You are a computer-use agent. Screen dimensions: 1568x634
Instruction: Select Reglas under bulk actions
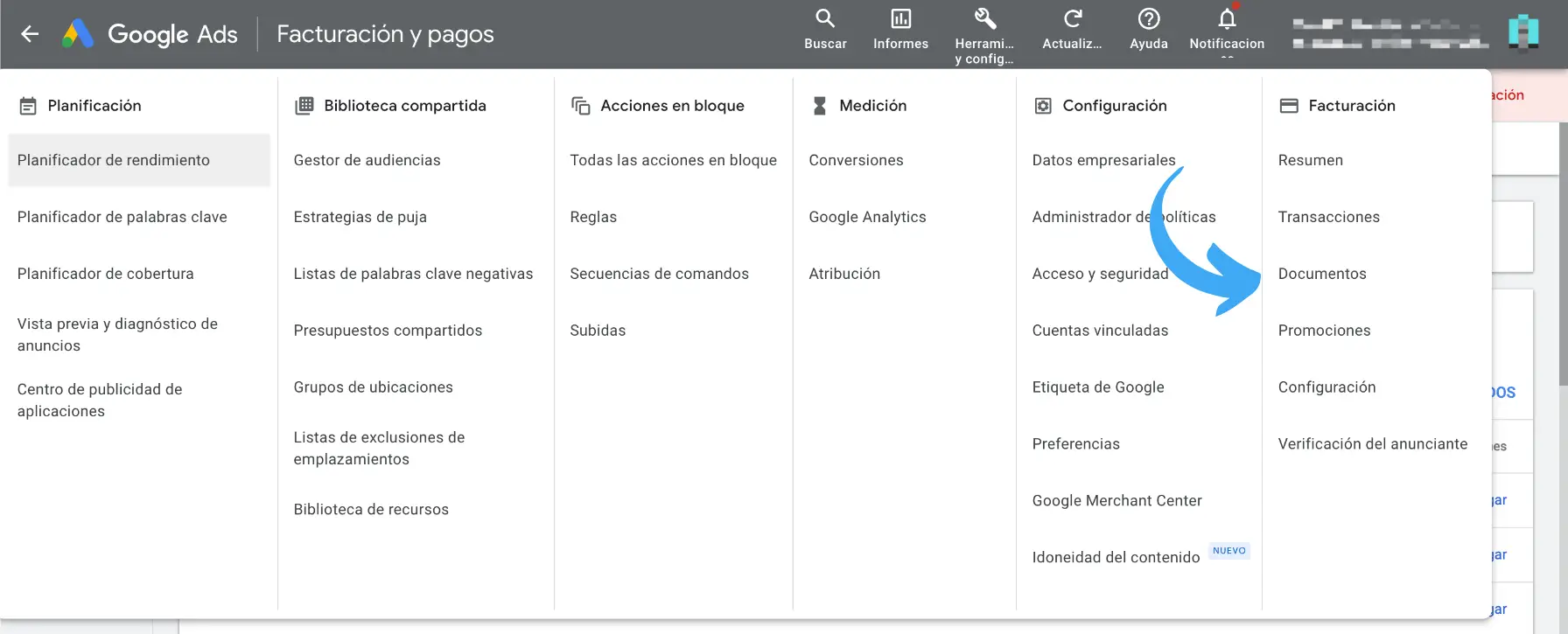593,217
